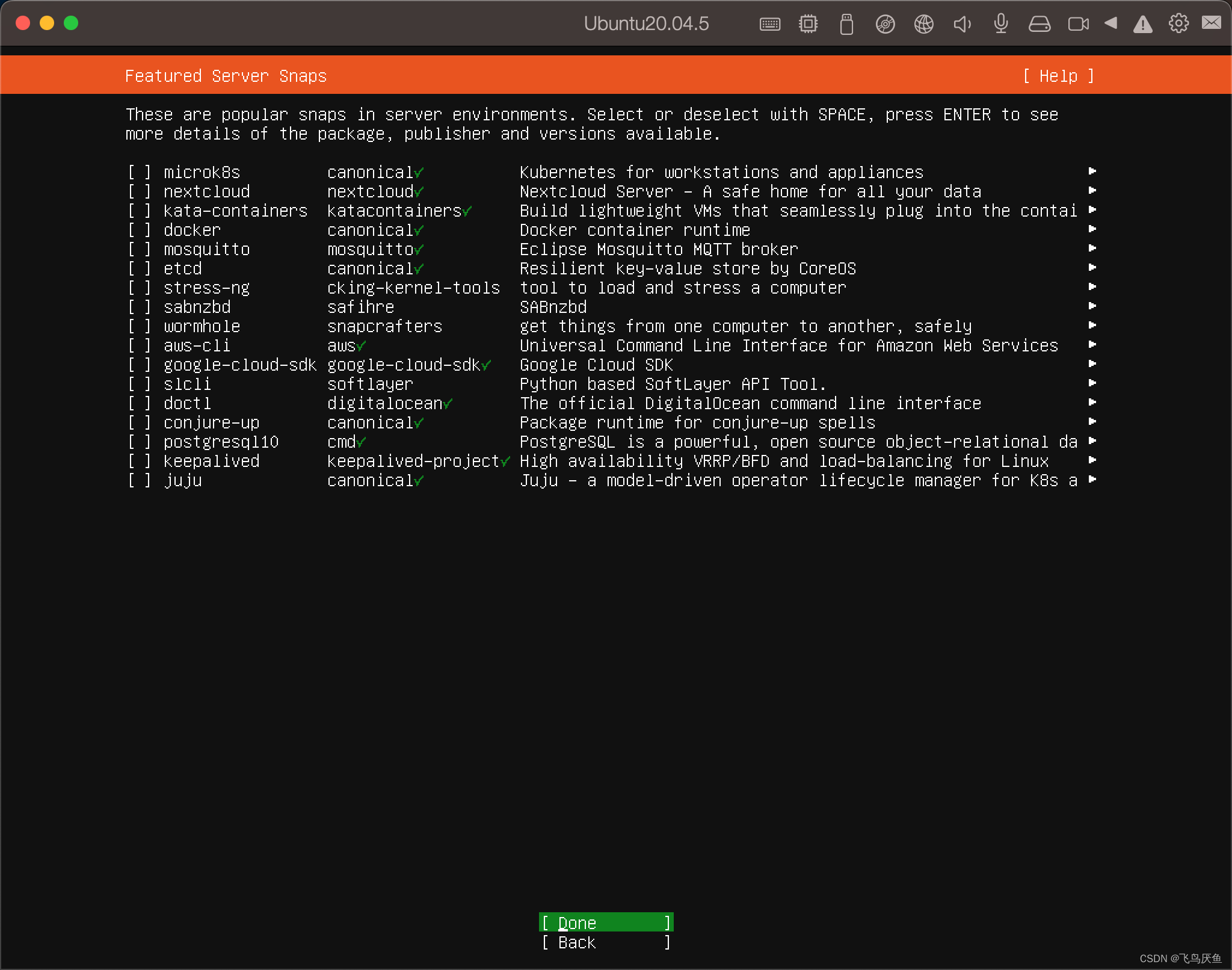Select the juju snap checkbox
Image resolution: width=1232 pixels, height=970 pixels.
(x=140, y=481)
